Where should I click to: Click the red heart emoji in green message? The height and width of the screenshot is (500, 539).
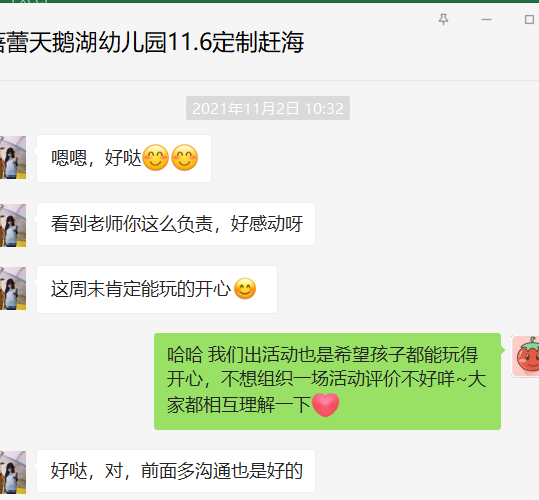pos(325,405)
